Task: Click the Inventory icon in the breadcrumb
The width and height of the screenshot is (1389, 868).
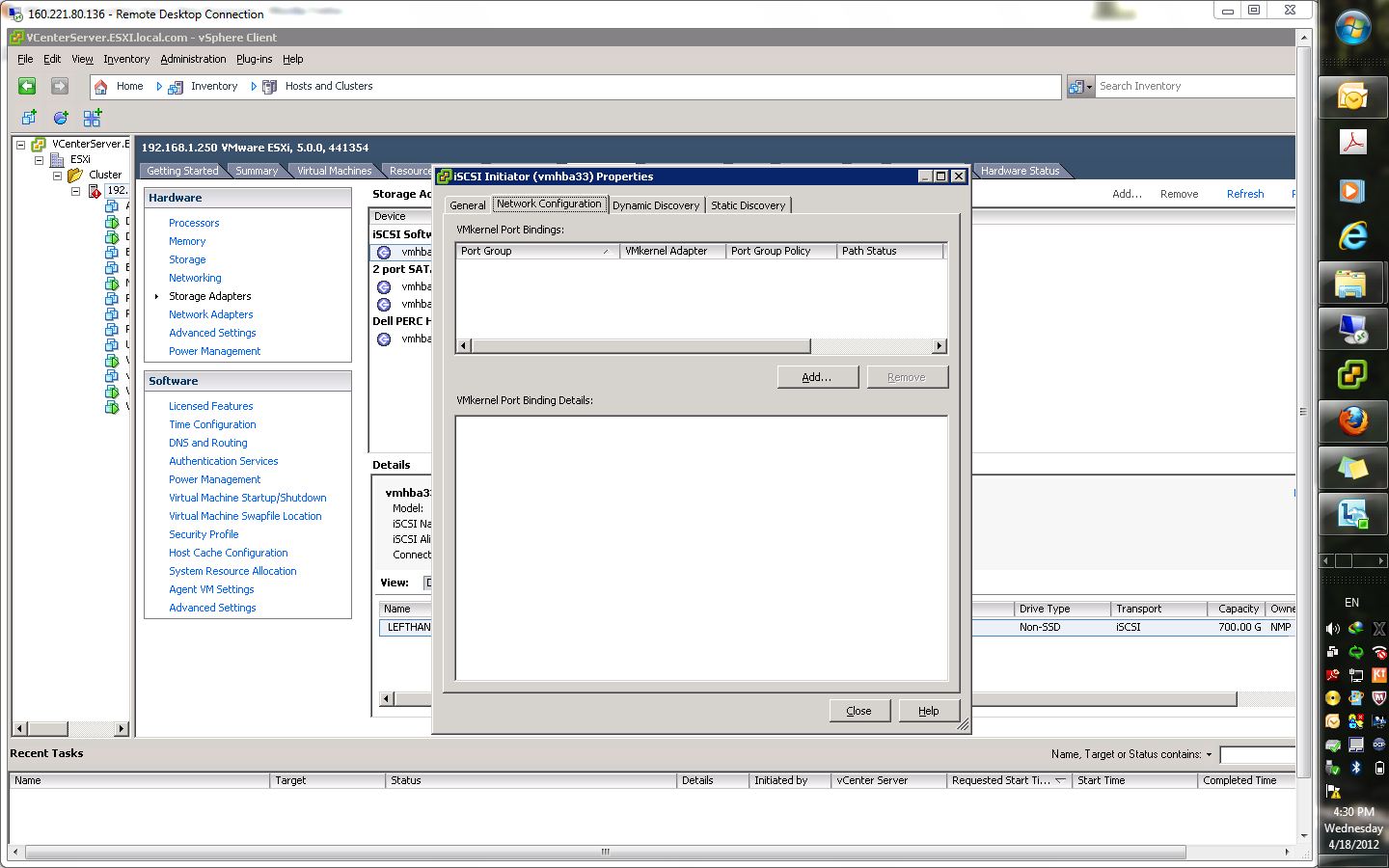Action: [x=176, y=87]
